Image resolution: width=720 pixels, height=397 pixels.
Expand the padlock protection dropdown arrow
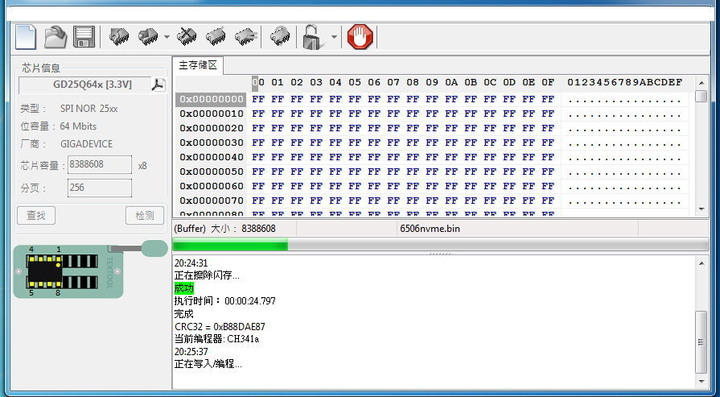click(x=334, y=37)
